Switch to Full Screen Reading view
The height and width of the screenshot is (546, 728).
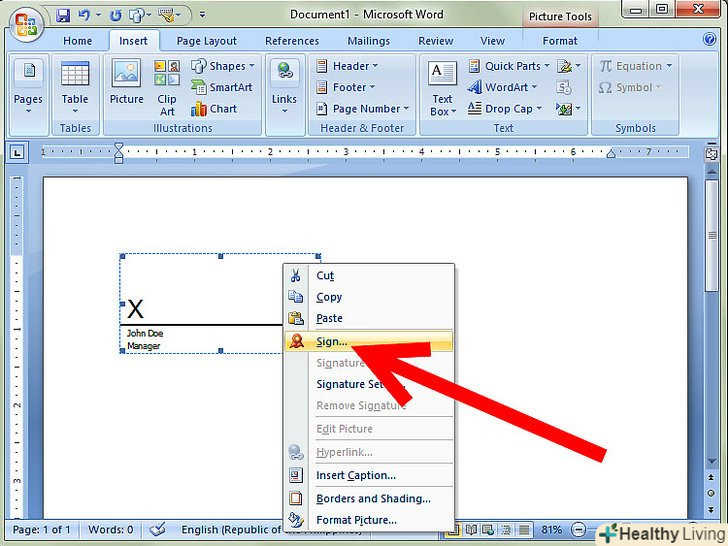(x=471, y=529)
